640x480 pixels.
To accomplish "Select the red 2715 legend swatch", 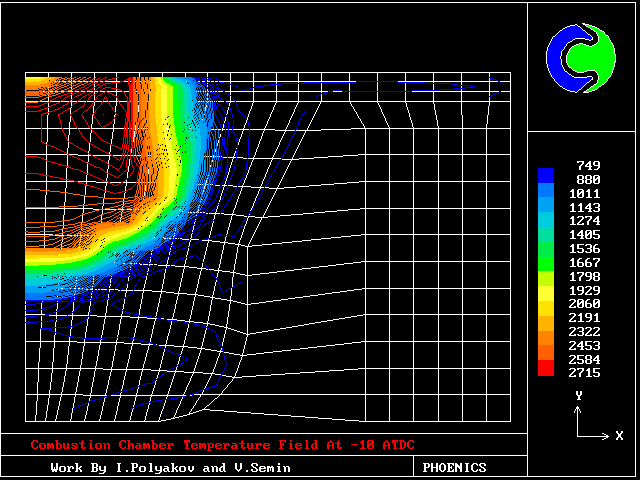I will [x=545, y=369].
